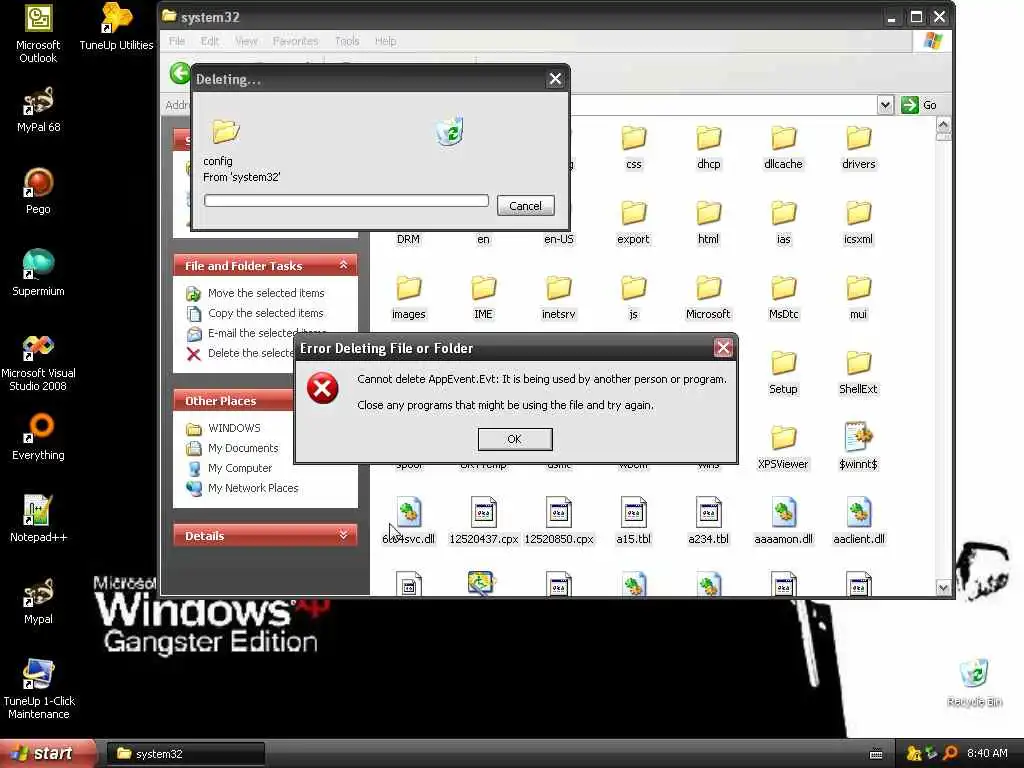Image resolution: width=1024 pixels, height=768 pixels.
Task: Open the address bar dropdown arrow
Action: click(x=885, y=105)
